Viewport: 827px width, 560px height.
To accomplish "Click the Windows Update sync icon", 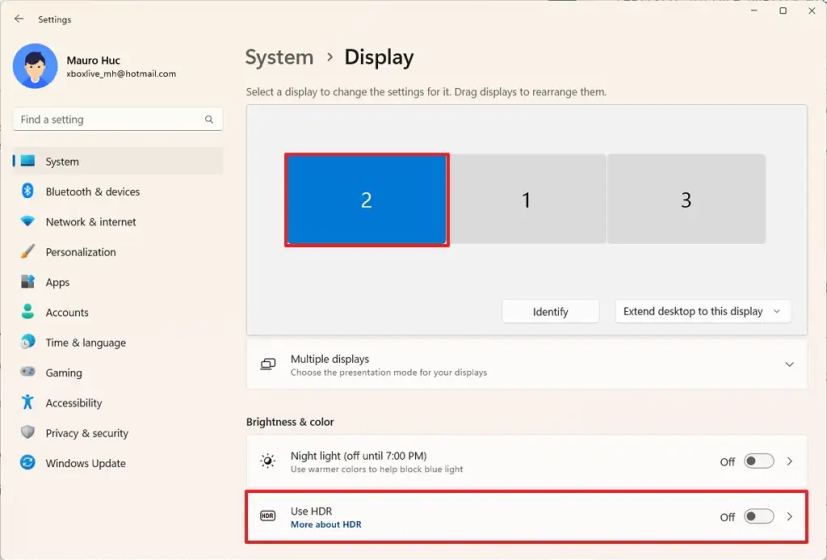I will tap(27, 462).
